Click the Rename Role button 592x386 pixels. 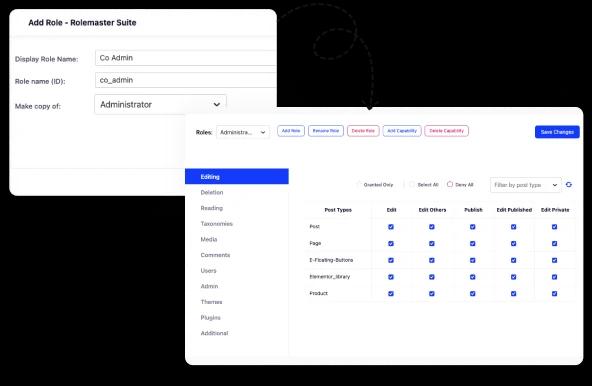point(326,131)
